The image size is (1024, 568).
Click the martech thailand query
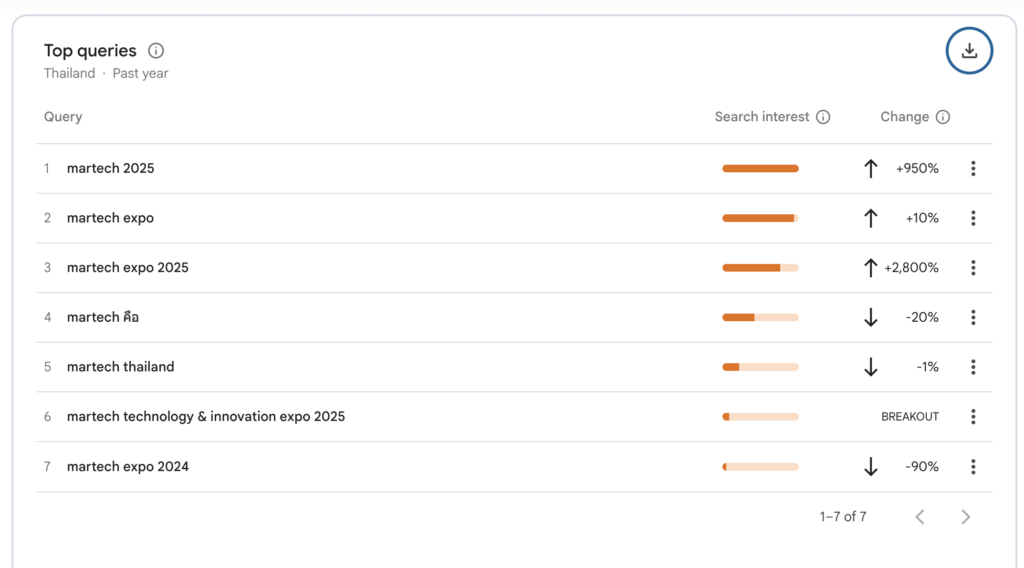coord(121,367)
